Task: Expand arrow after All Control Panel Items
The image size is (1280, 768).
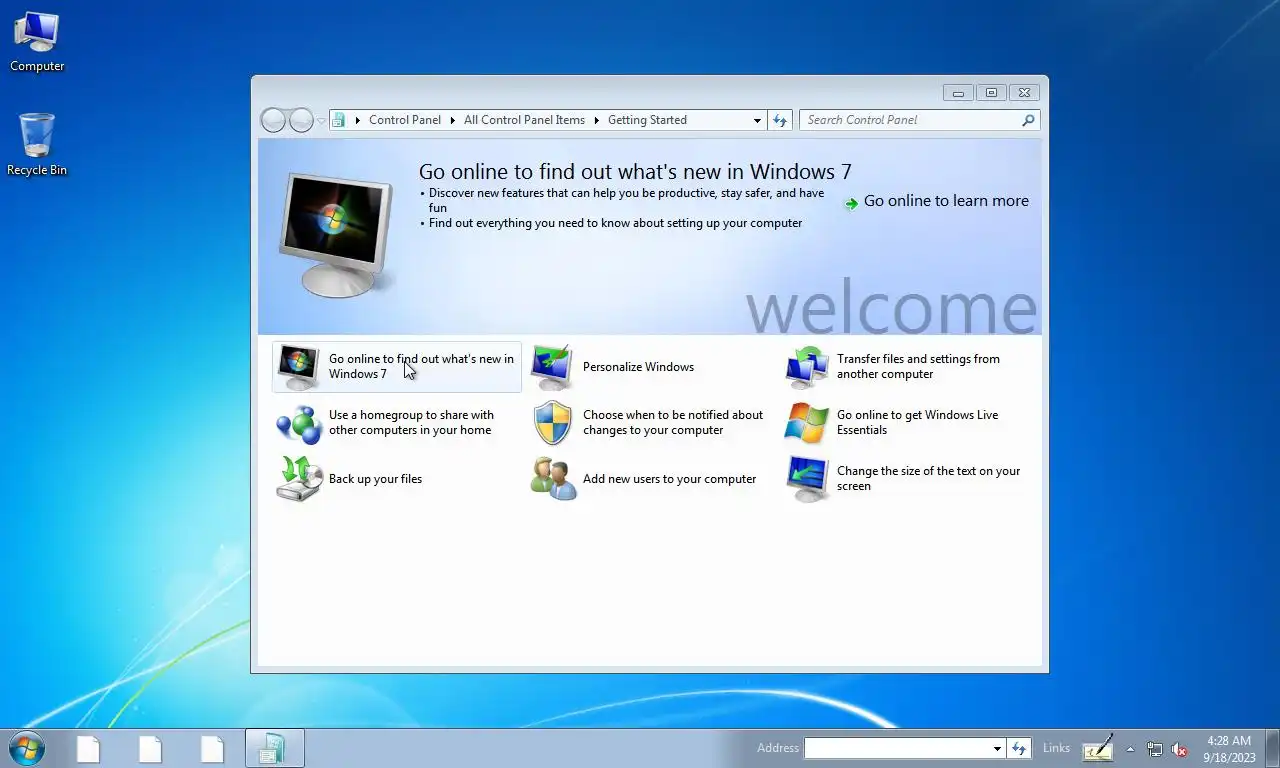Action: coord(596,120)
